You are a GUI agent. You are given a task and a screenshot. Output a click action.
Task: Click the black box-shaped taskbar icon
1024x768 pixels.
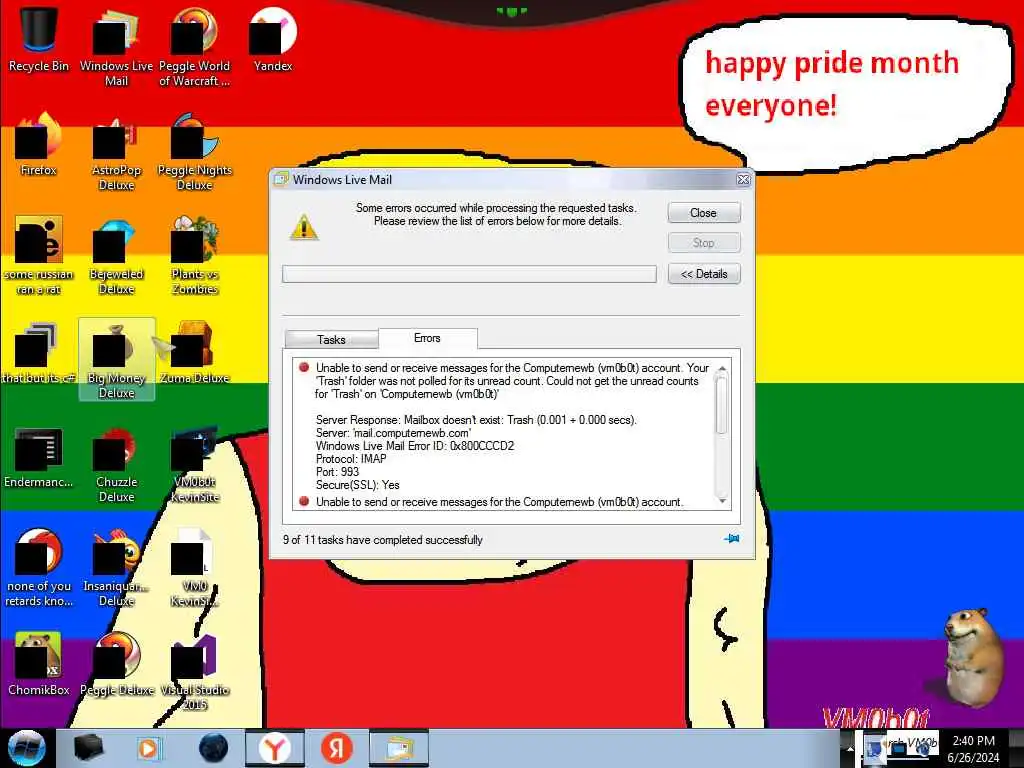(x=88, y=748)
